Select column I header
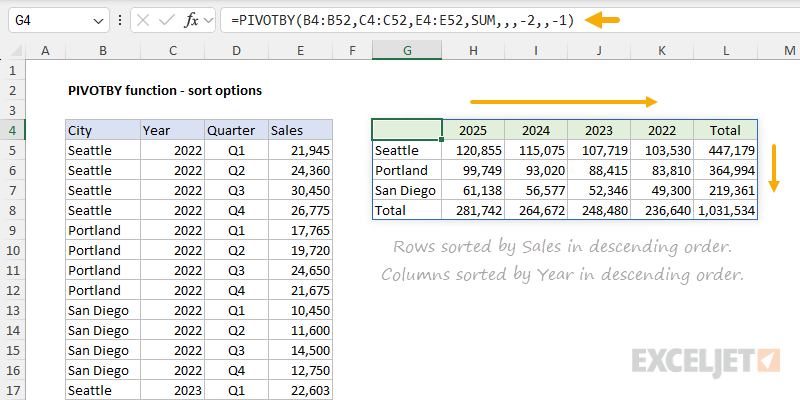The width and height of the screenshot is (800, 400). [x=536, y=51]
